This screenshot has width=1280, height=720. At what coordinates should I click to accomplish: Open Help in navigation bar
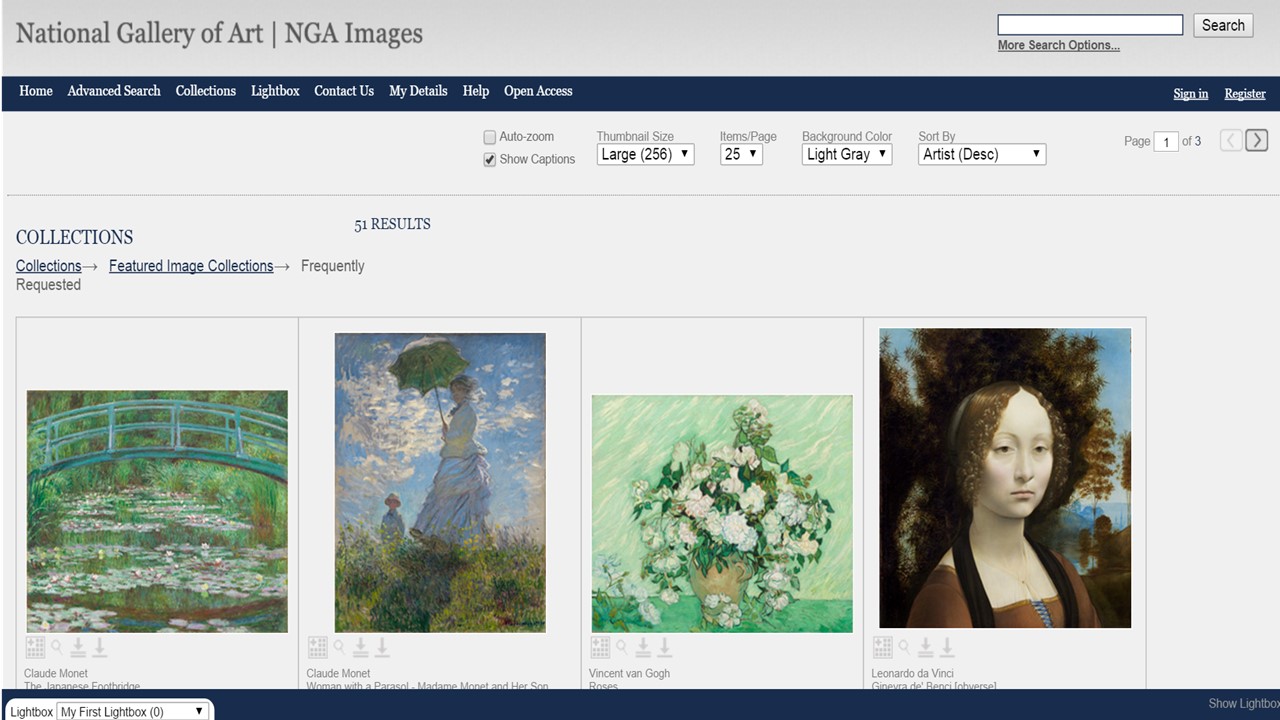[476, 91]
